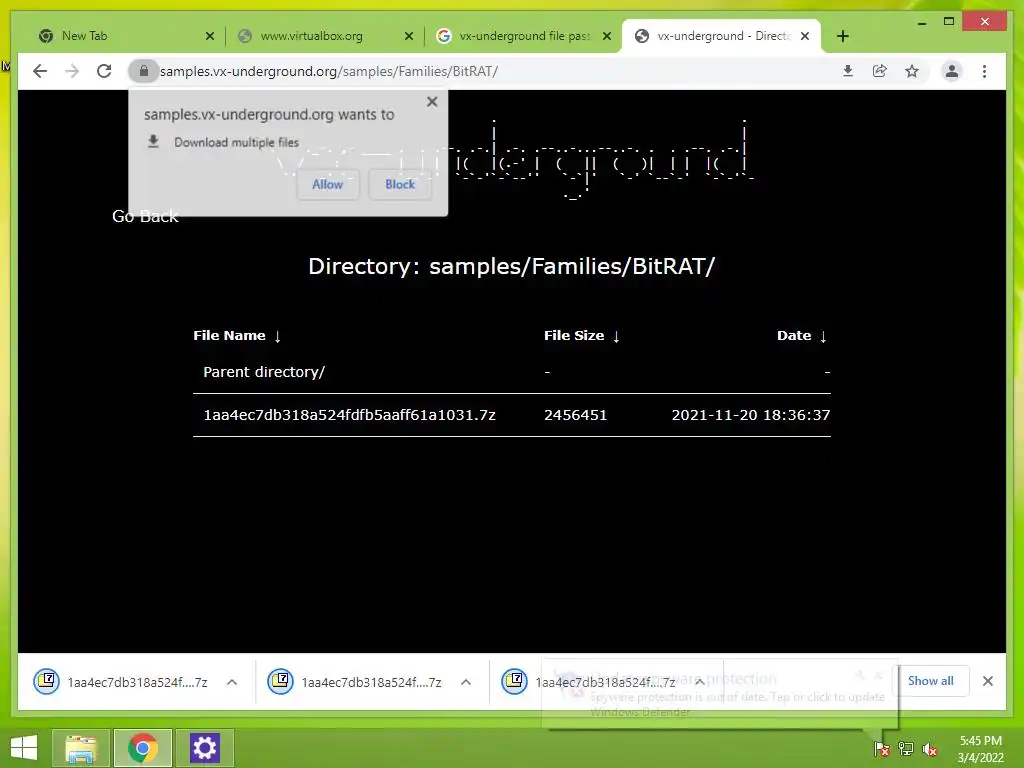The width and height of the screenshot is (1024, 768).
Task: Open a new tab with the plus button
Action: 842,36
